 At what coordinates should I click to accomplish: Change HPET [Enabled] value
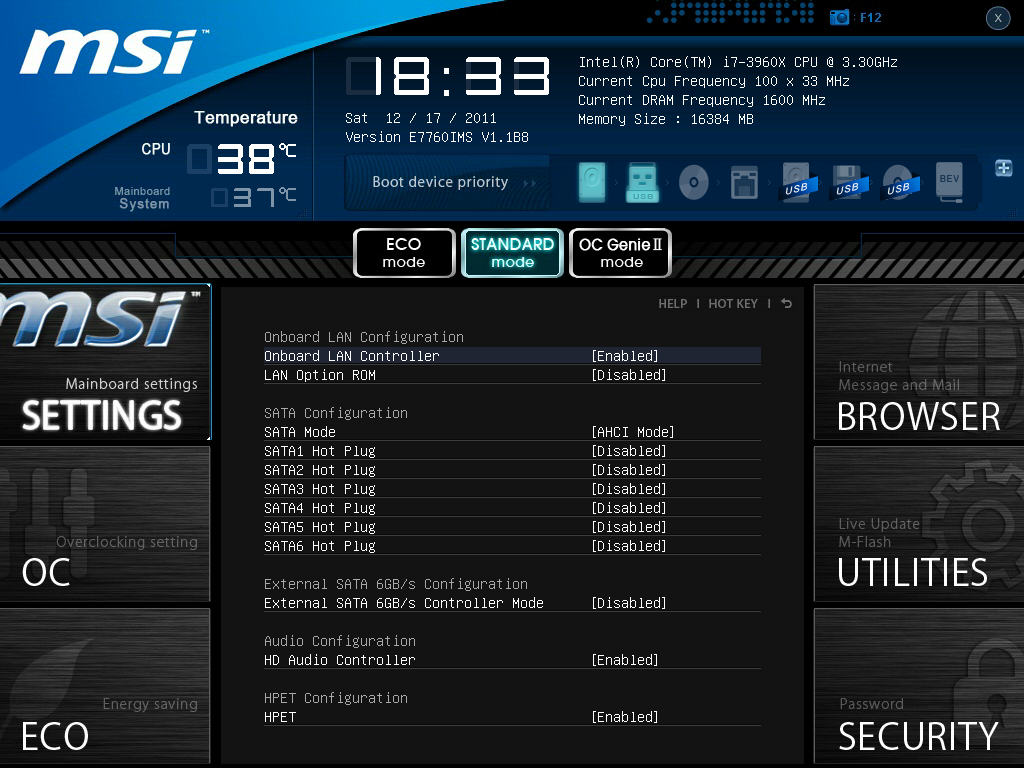[x=625, y=716]
